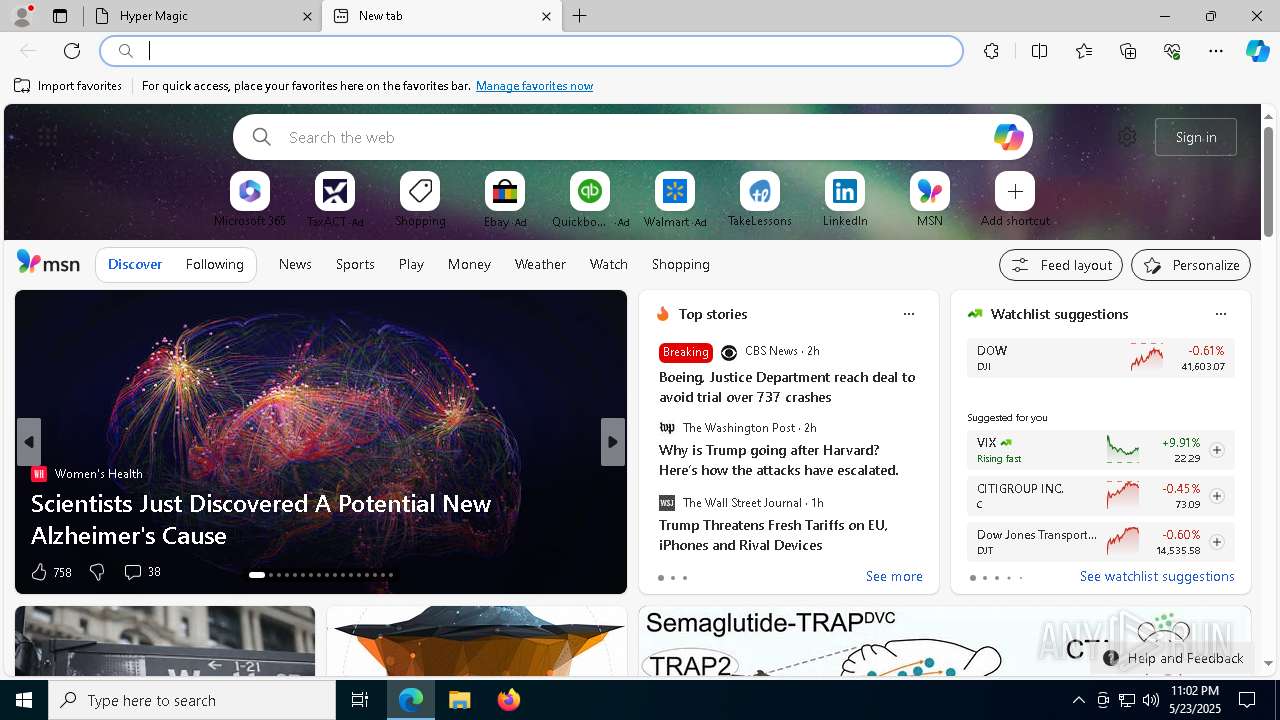Click Copilot icon in web search box

point(1008,137)
